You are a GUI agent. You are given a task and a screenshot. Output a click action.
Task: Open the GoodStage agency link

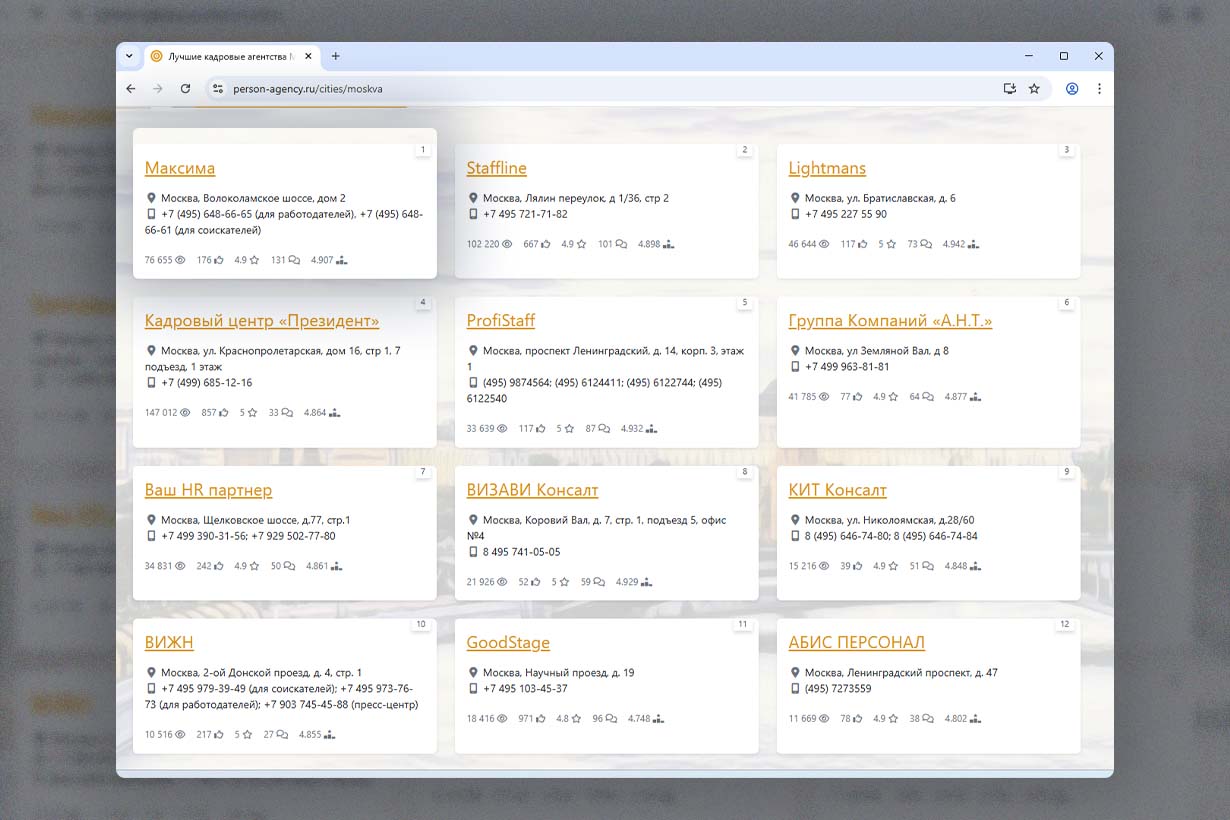click(x=508, y=643)
